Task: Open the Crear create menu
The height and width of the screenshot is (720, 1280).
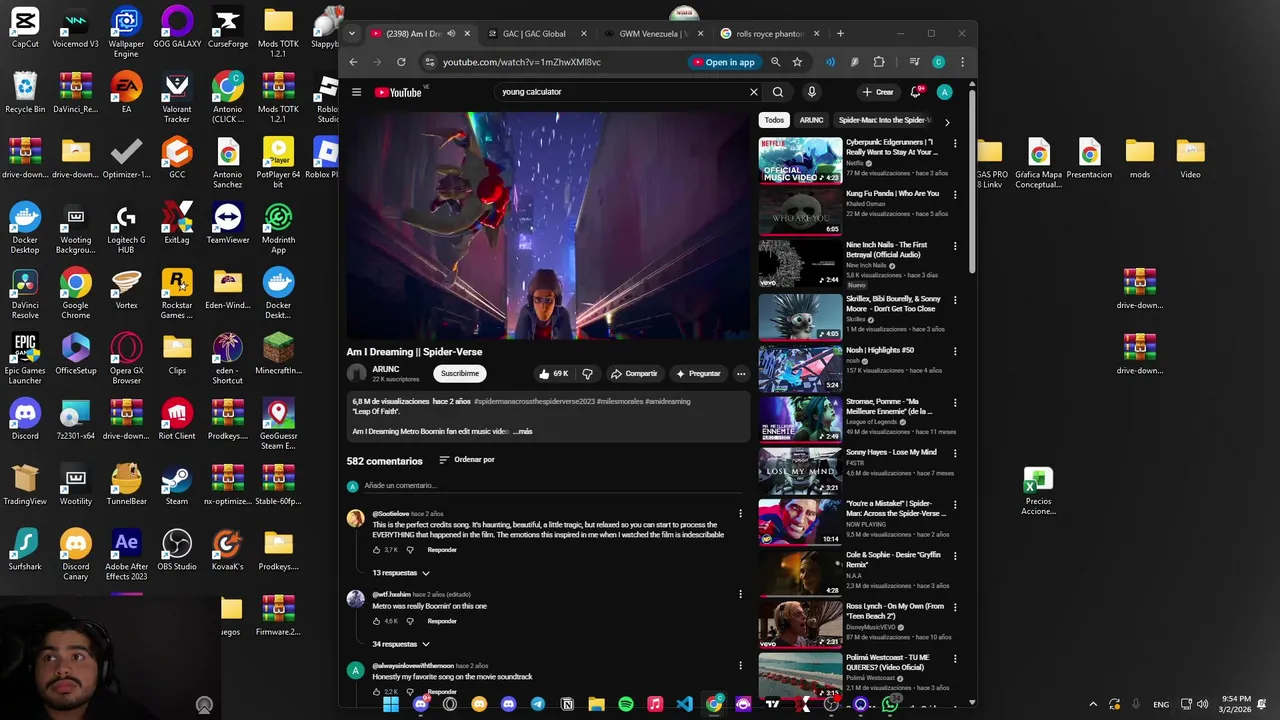Action: [x=878, y=92]
